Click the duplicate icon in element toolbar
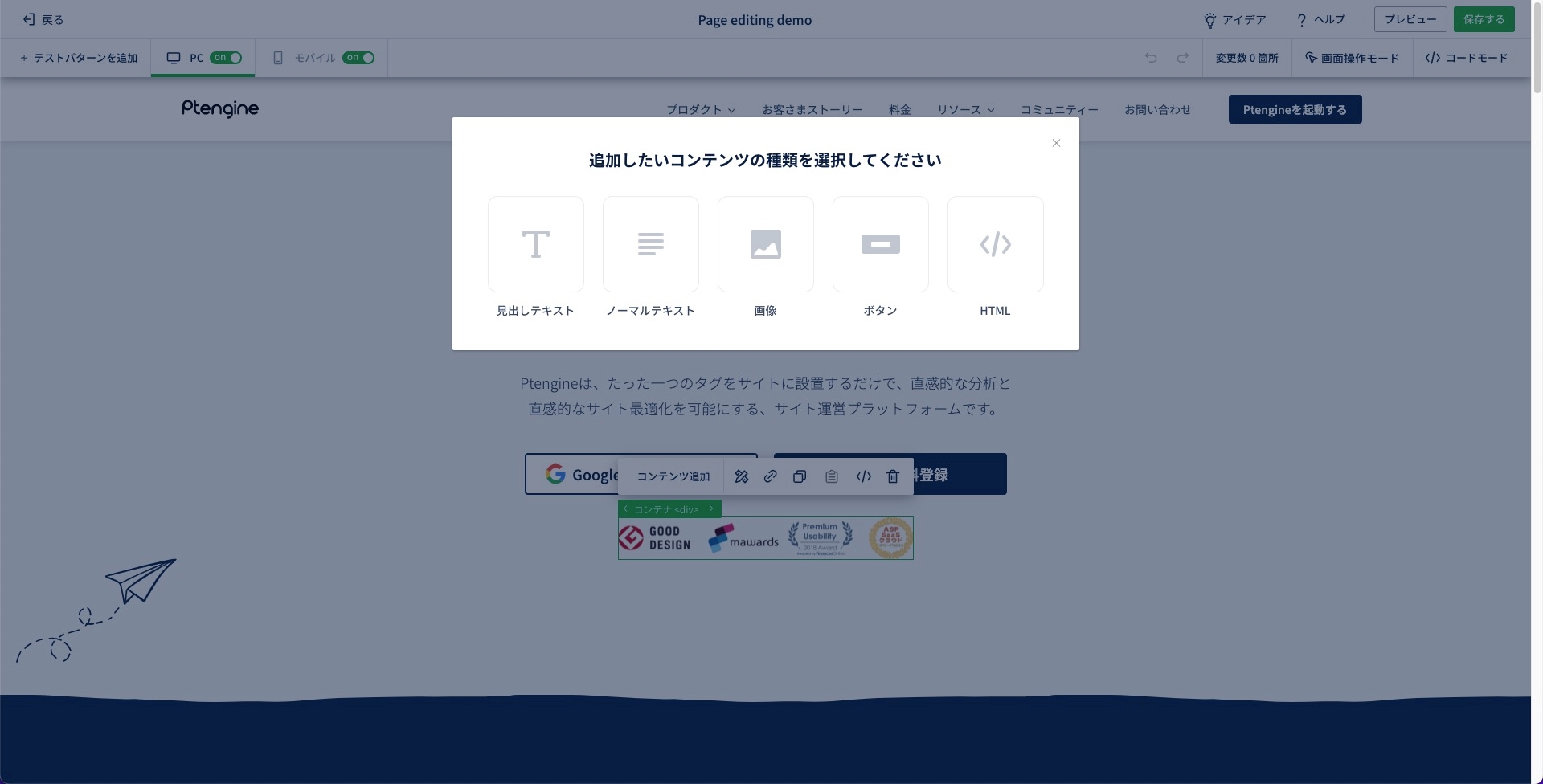The image size is (1543, 784). 799,476
